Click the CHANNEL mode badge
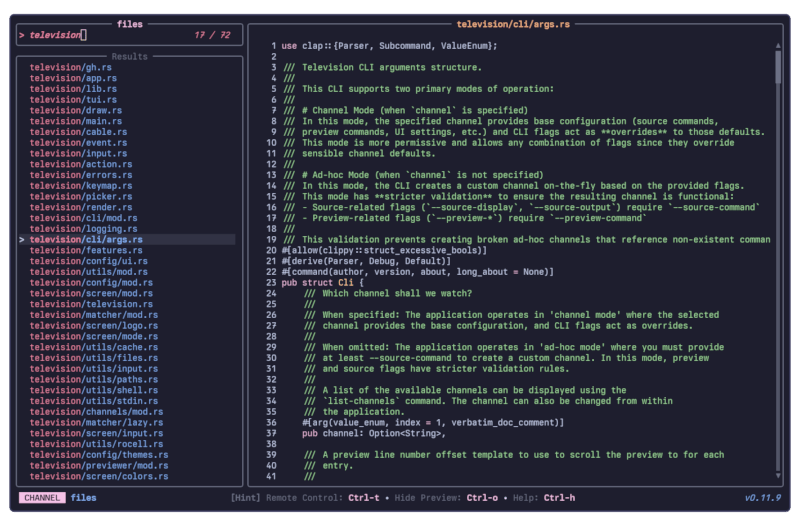800x525 pixels. [x=42, y=497]
